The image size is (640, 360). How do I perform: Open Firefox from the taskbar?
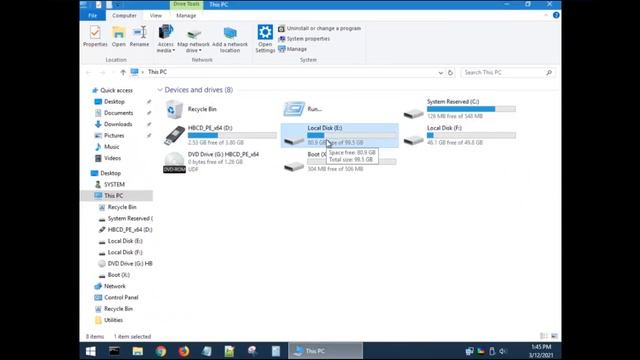184,351
